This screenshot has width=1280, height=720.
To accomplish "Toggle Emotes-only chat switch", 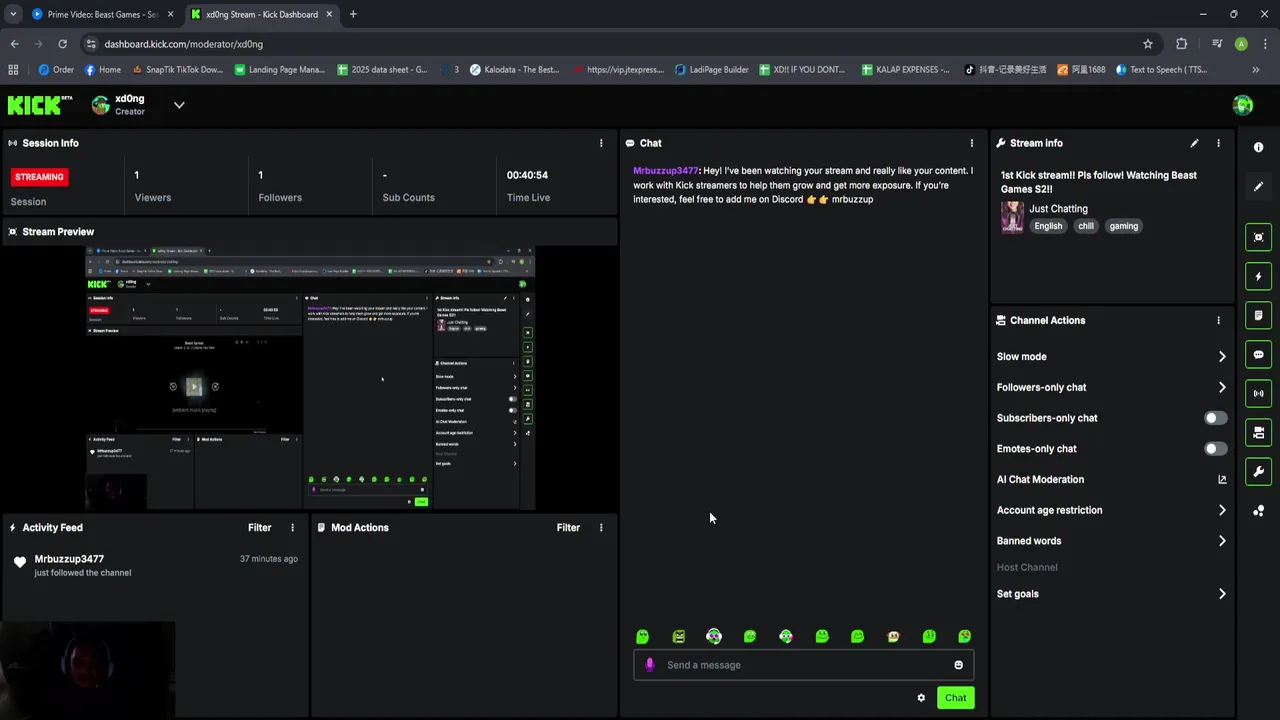I will [1215, 449].
